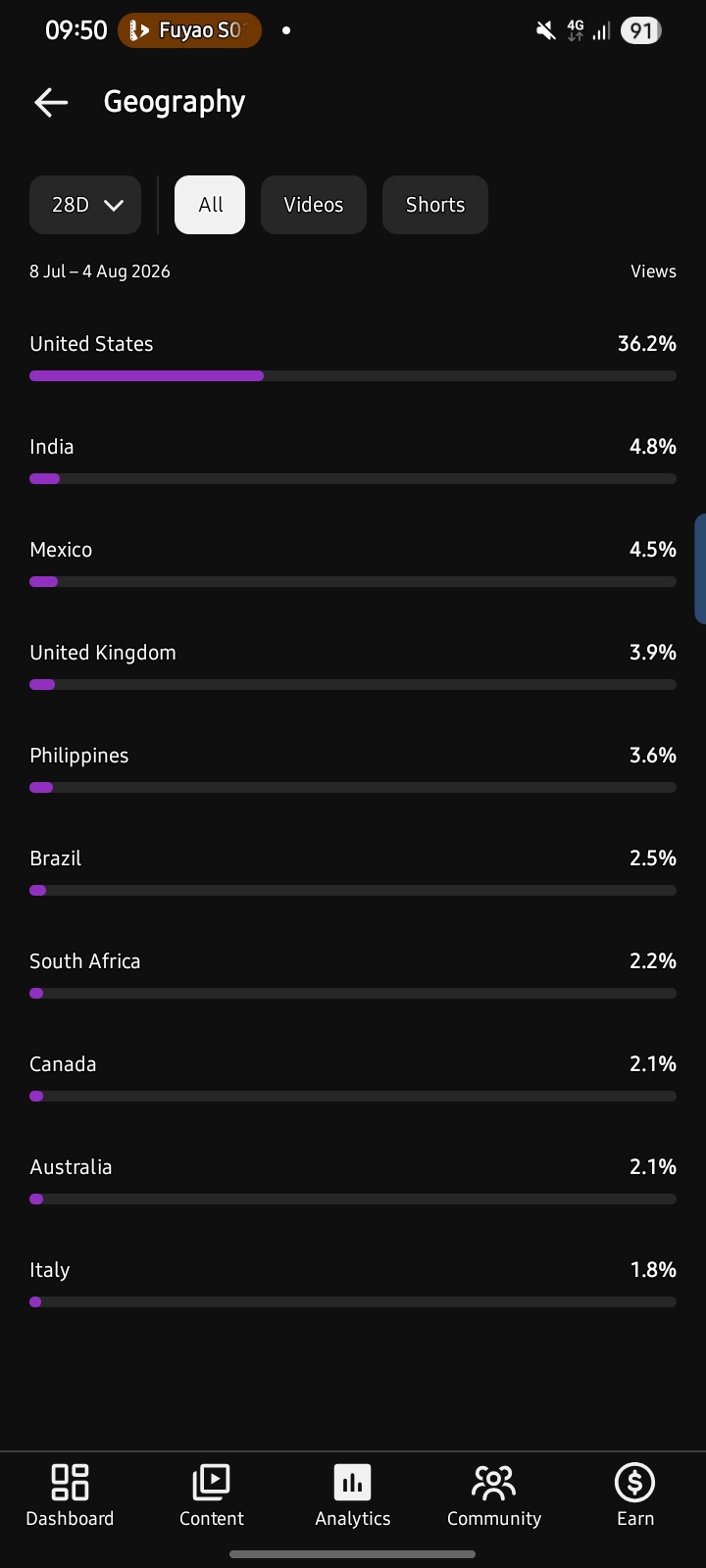Tap the muted sound status icon
706x1568 pixels.
click(546, 30)
